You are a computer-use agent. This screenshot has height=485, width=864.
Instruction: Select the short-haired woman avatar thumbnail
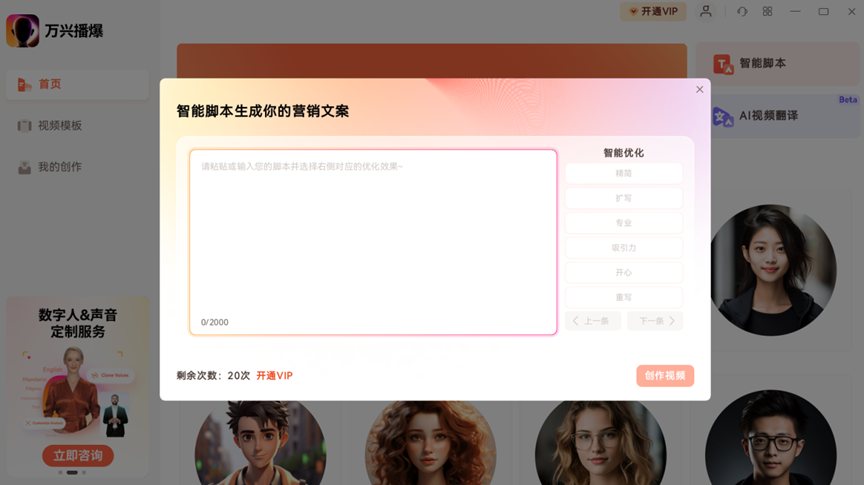[773, 270]
